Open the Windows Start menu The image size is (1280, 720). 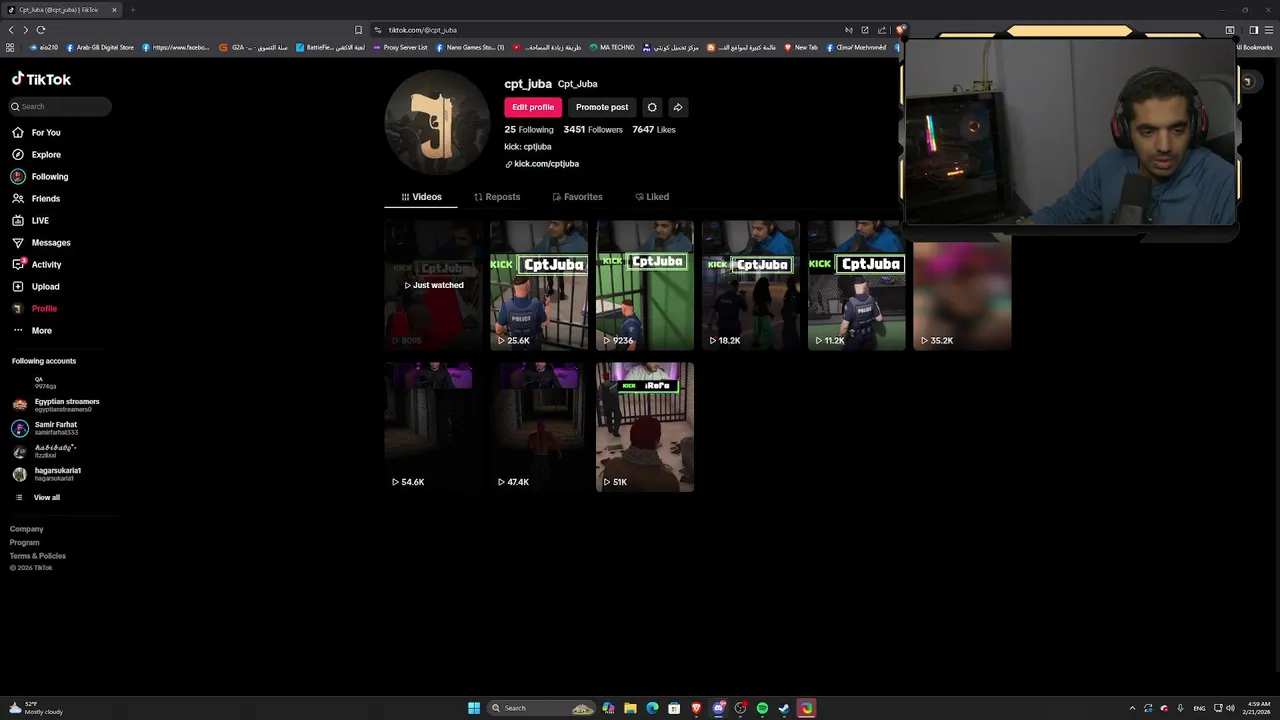pyautogui.click(x=474, y=708)
